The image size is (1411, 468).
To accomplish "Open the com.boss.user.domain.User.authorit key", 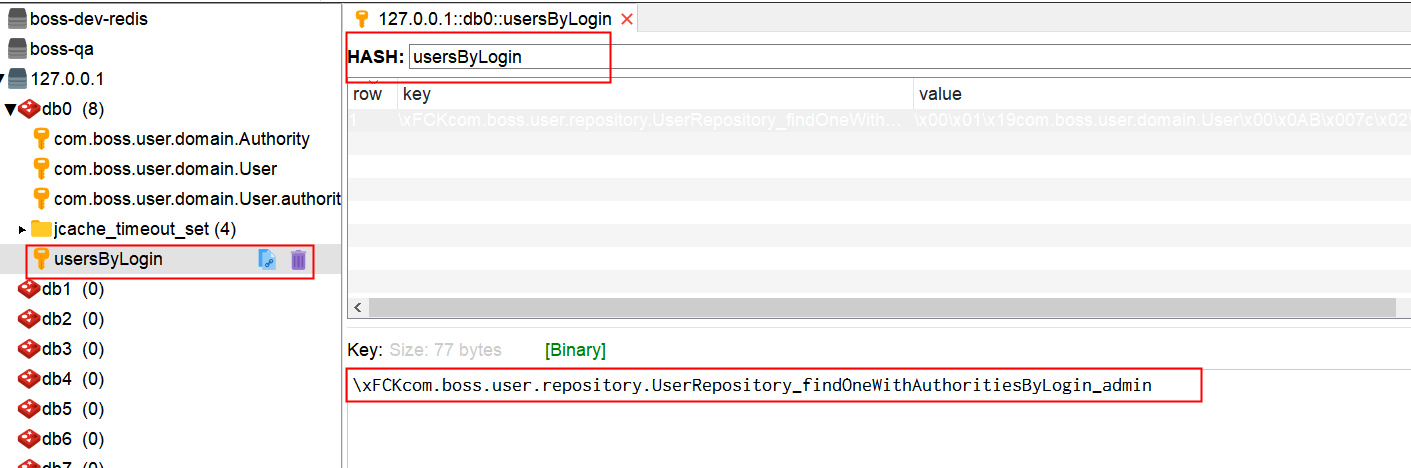I will (197, 199).
